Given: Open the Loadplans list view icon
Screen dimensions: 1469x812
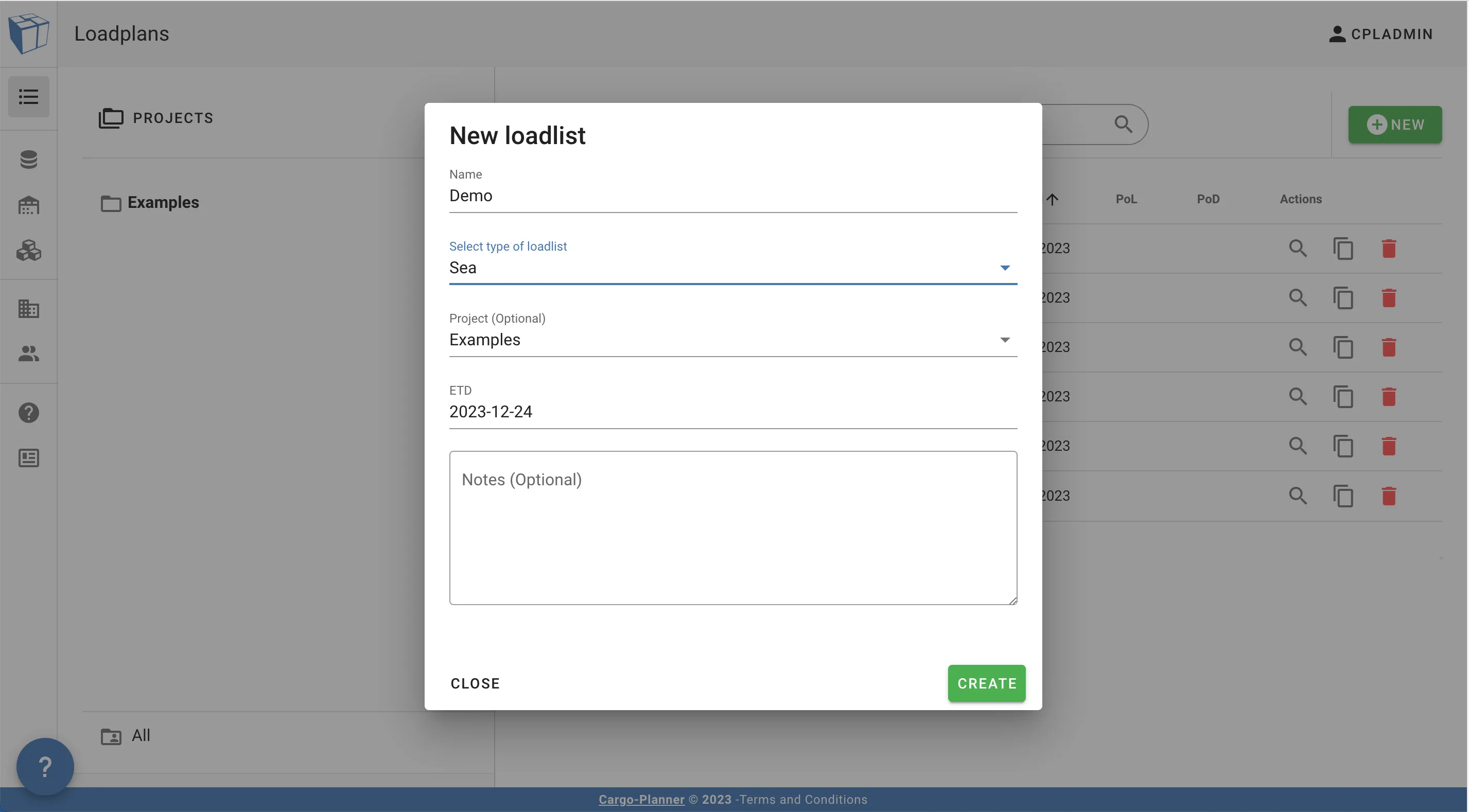Looking at the screenshot, I should tap(28, 97).
